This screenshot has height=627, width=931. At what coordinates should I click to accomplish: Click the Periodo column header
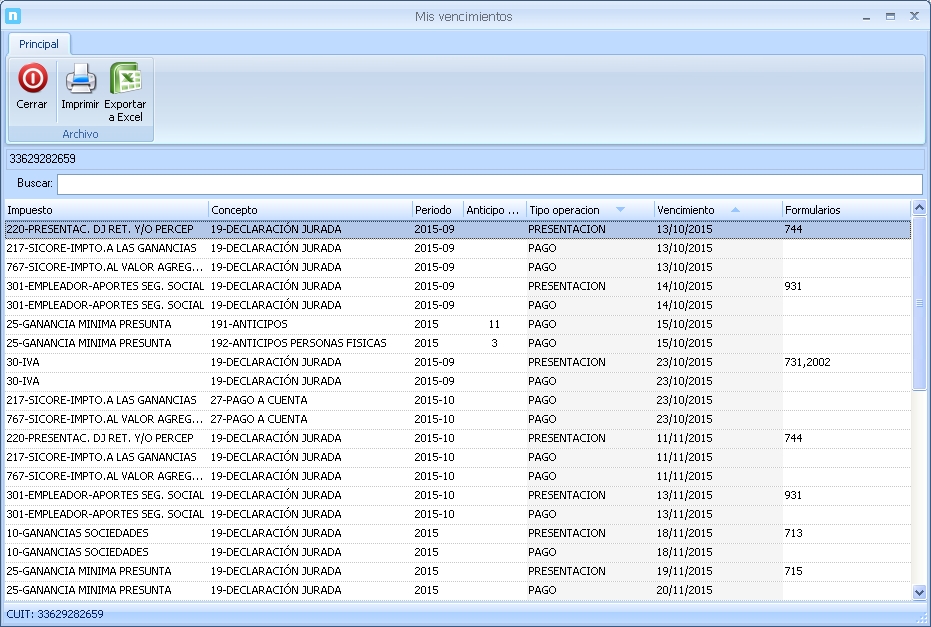tap(435, 210)
